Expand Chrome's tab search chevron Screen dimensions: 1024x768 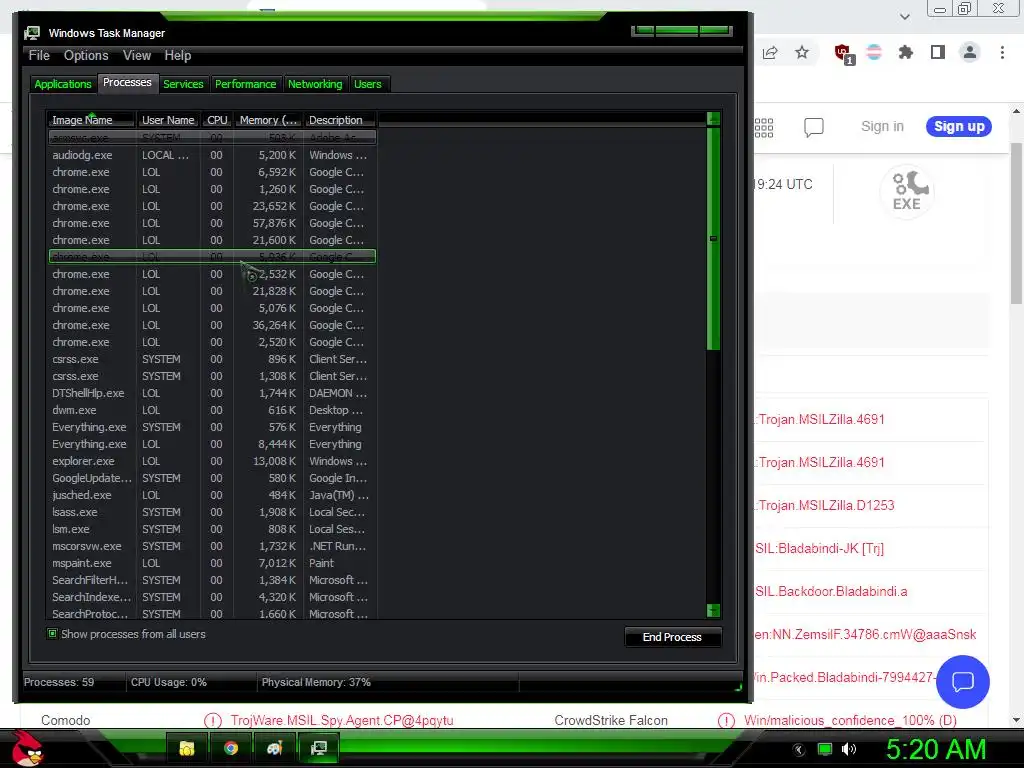point(904,17)
